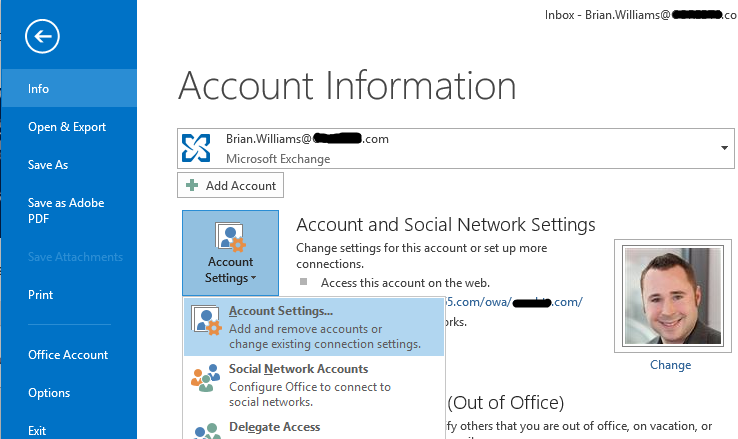The image size is (738, 439).
Task: Select the Info tab in sidebar
Action: tap(69, 88)
